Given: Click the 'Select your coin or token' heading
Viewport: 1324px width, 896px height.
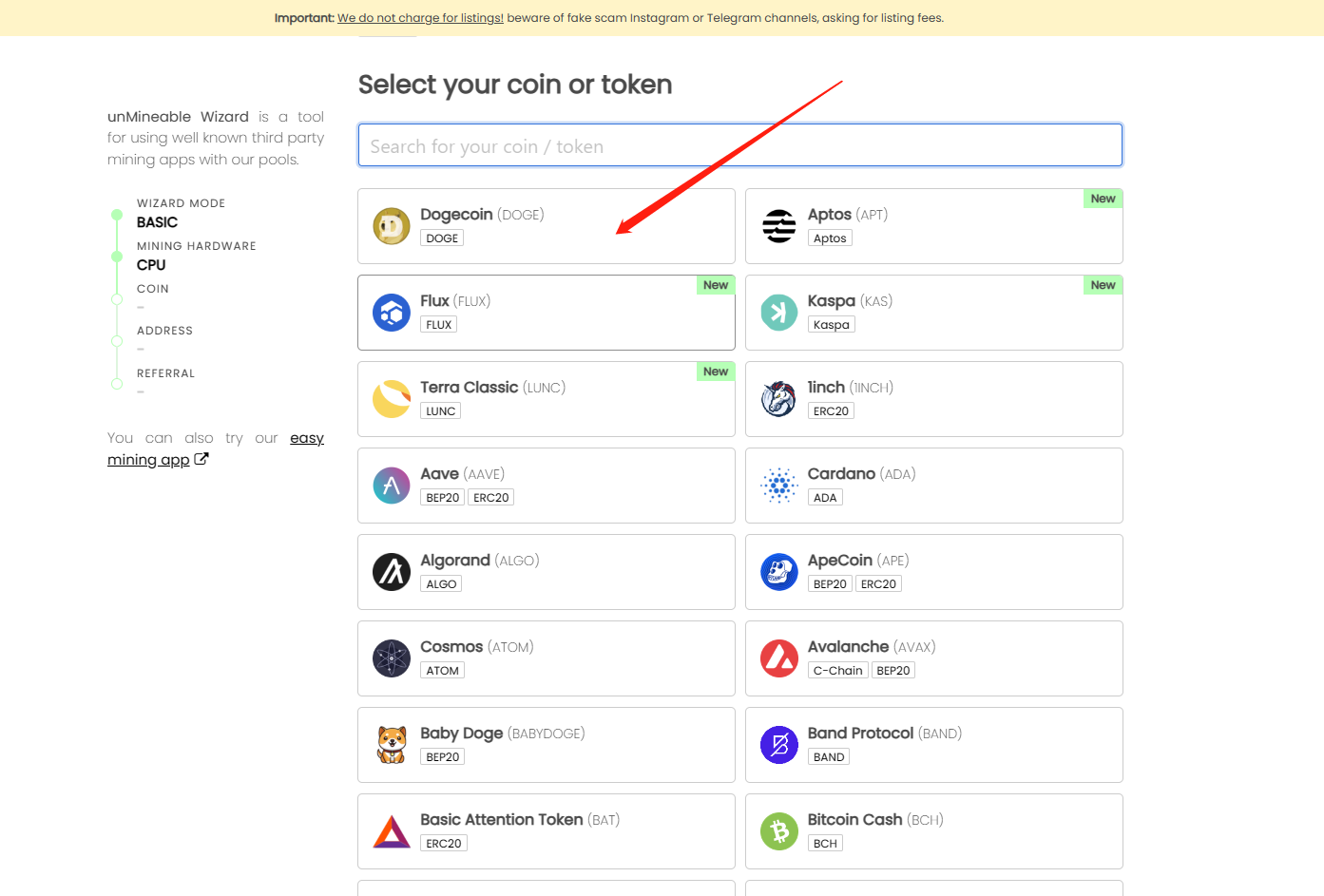Looking at the screenshot, I should pos(515,85).
